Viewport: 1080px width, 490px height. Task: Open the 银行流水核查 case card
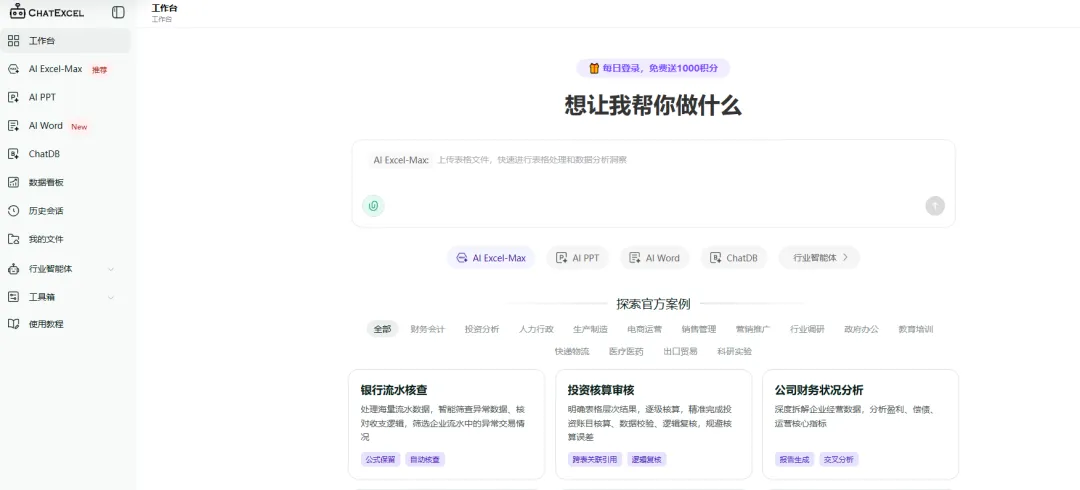coord(446,425)
